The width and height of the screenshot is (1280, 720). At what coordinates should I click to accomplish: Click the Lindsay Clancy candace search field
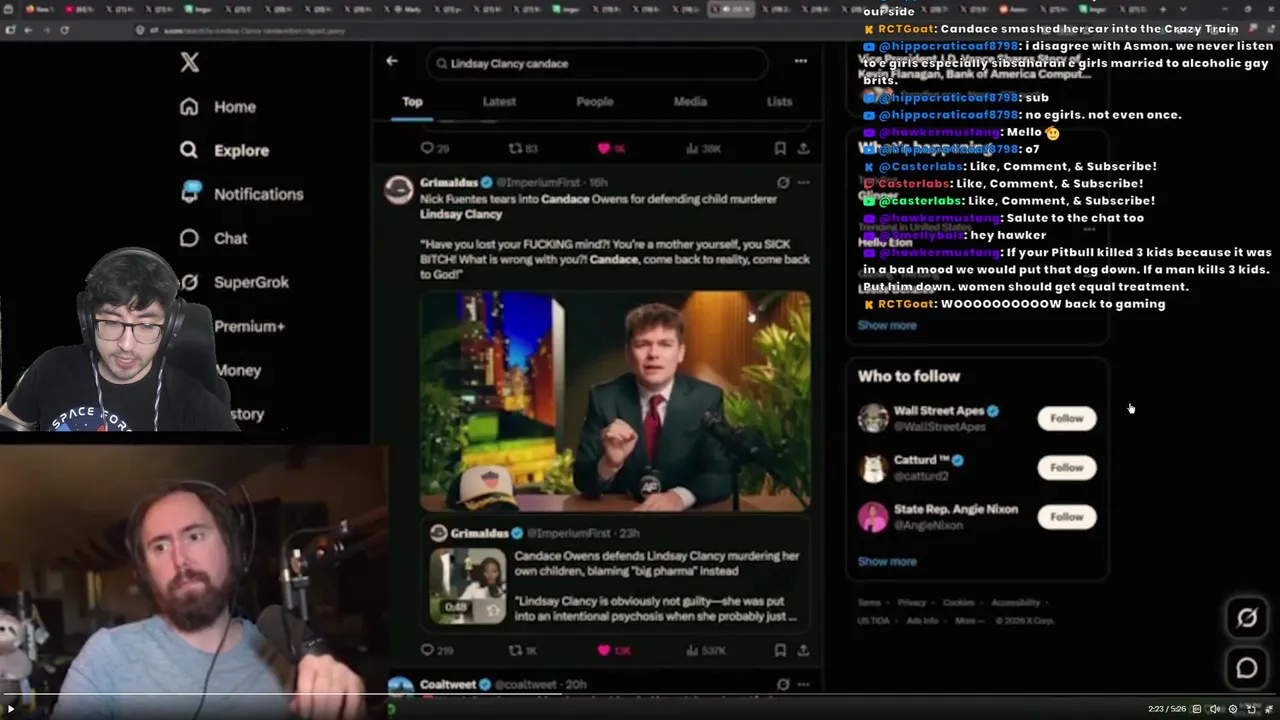pos(597,63)
